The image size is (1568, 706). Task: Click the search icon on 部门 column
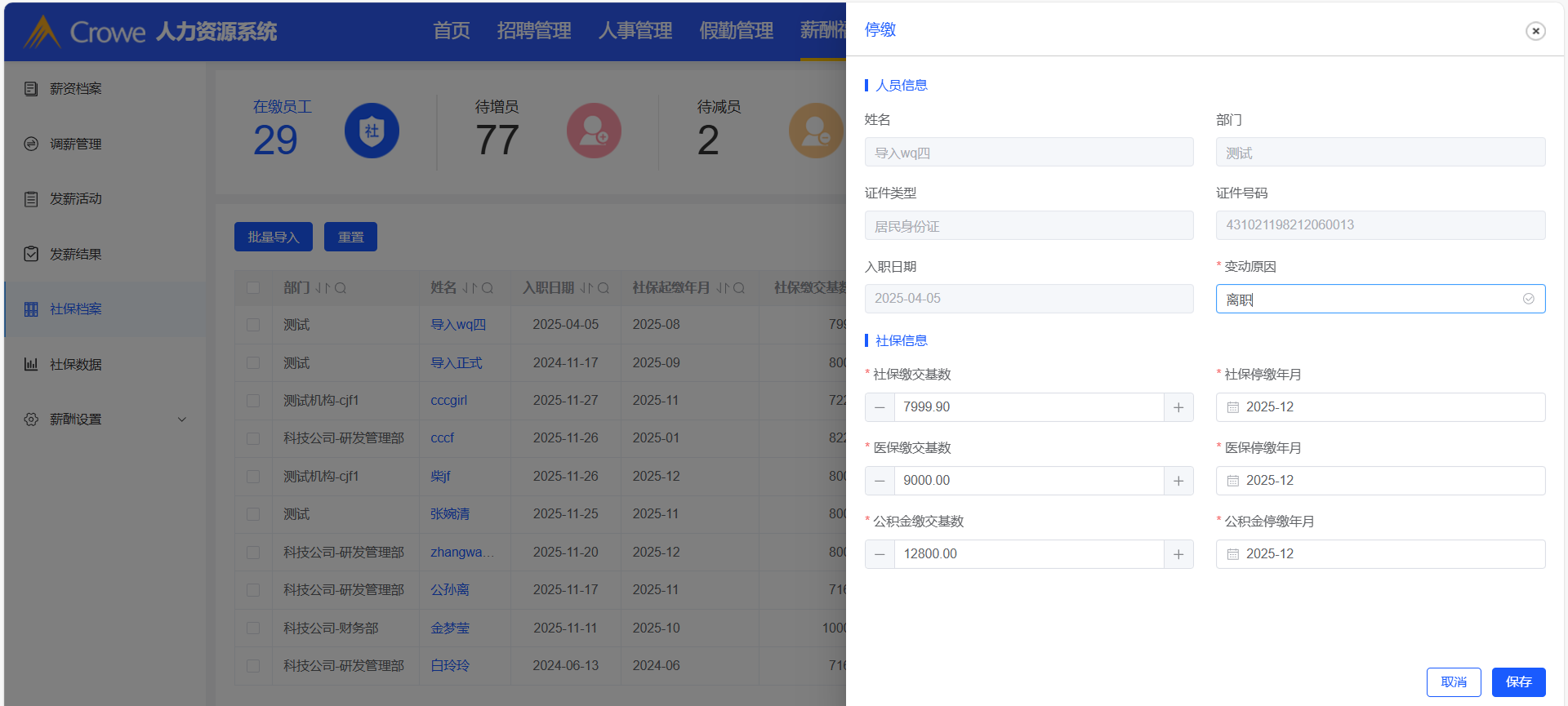(x=341, y=288)
